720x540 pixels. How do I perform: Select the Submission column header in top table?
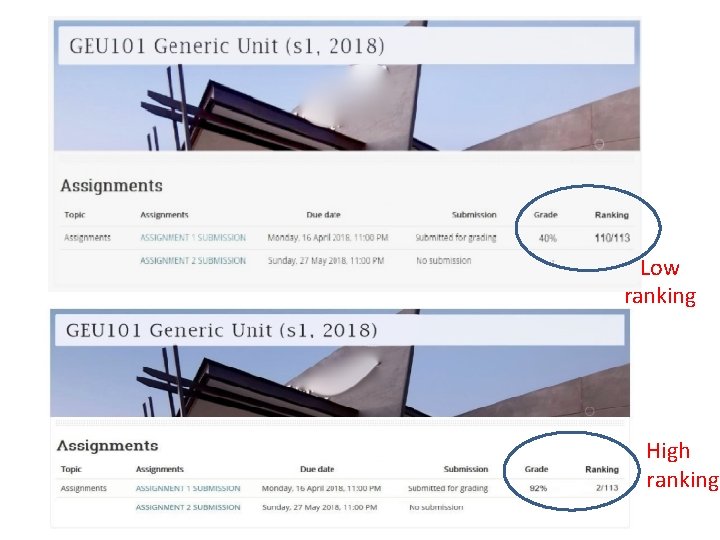(x=474, y=214)
